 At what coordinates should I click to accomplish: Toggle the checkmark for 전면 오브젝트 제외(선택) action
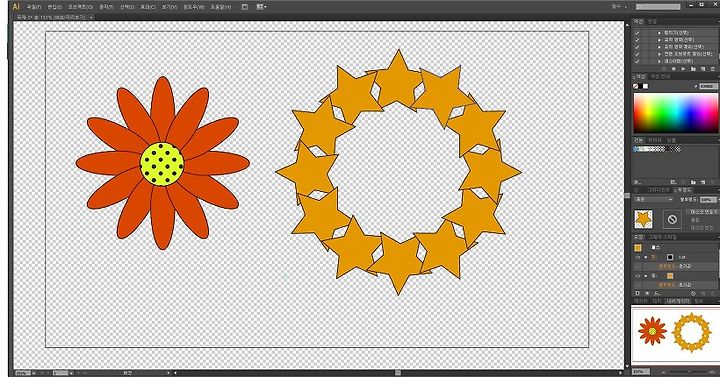coord(637,54)
